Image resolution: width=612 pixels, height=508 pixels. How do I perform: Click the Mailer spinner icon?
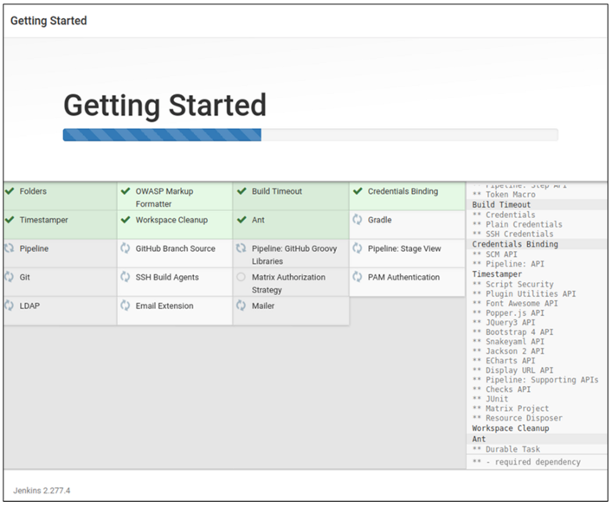point(241,306)
